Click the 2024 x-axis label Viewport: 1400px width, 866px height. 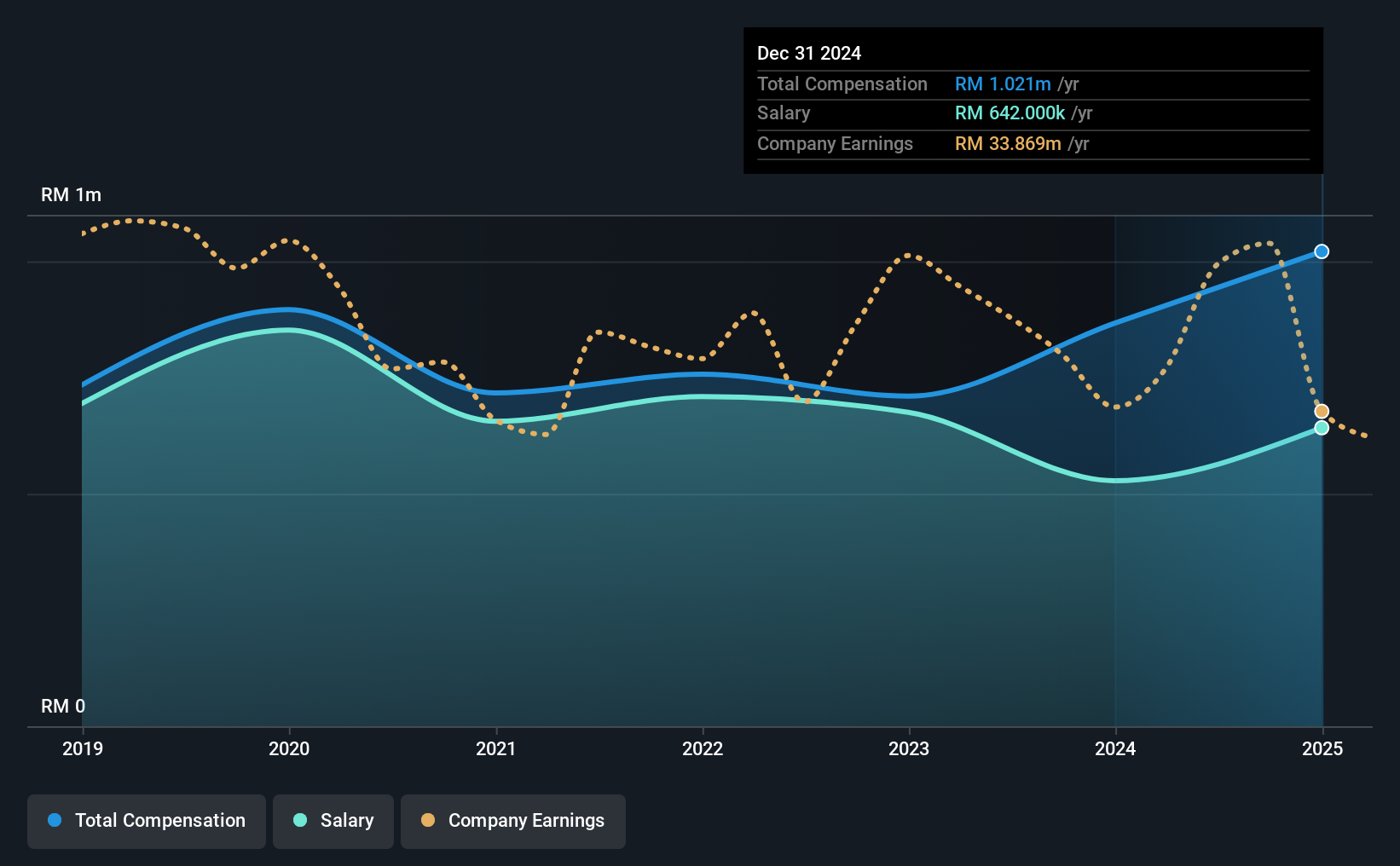click(x=1115, y=748)
